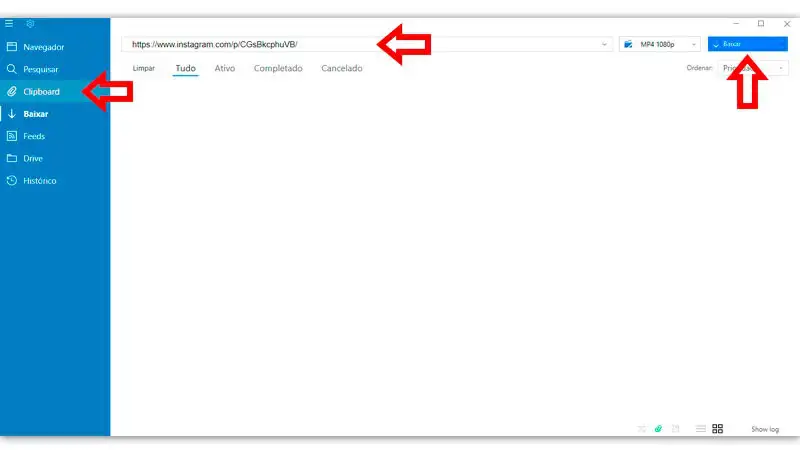Toggle the green clipboard monitor icon
The image size is (800, 450).
click(x=658, y=429)
